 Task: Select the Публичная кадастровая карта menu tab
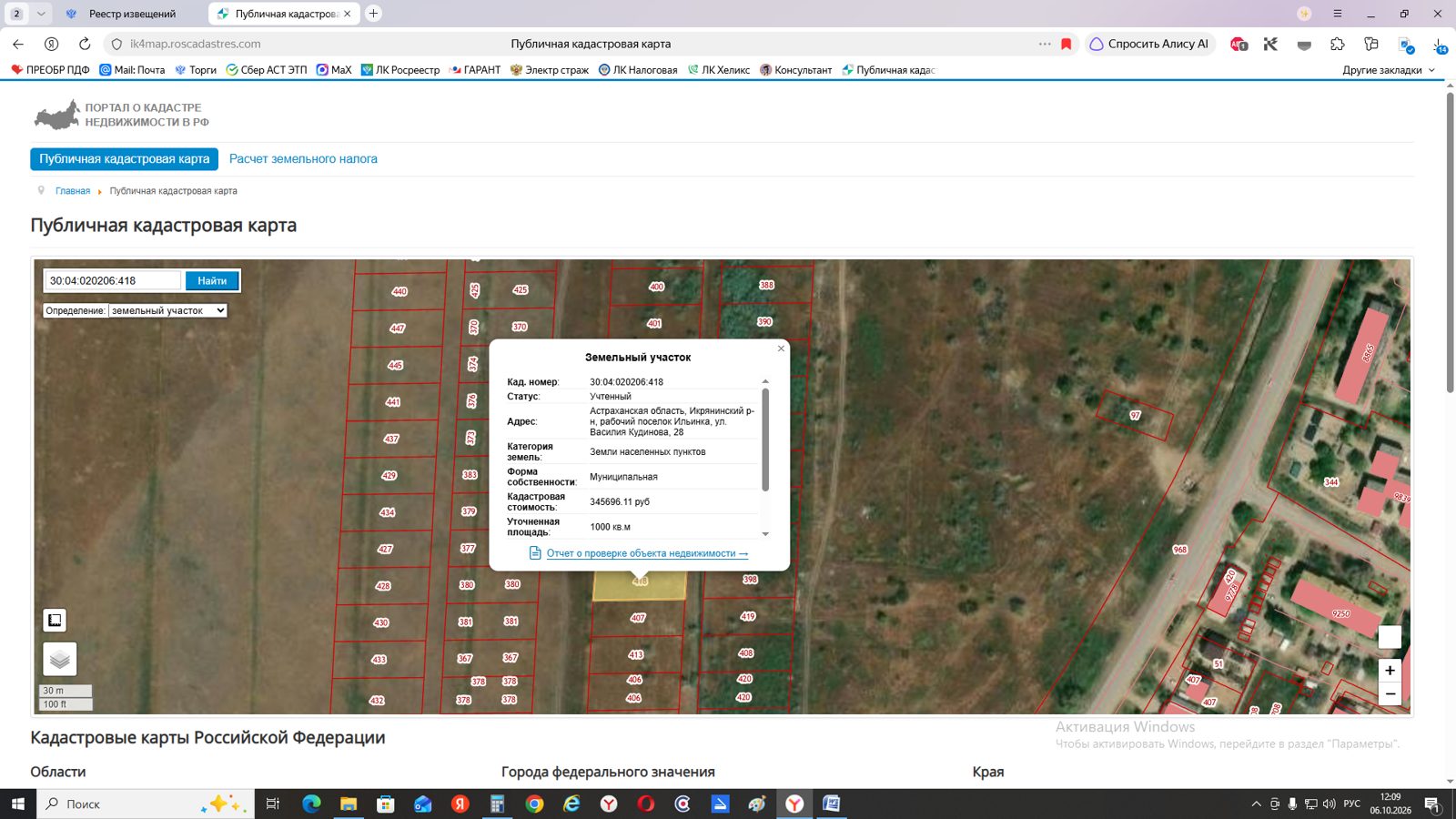click(x=124, y=158)
